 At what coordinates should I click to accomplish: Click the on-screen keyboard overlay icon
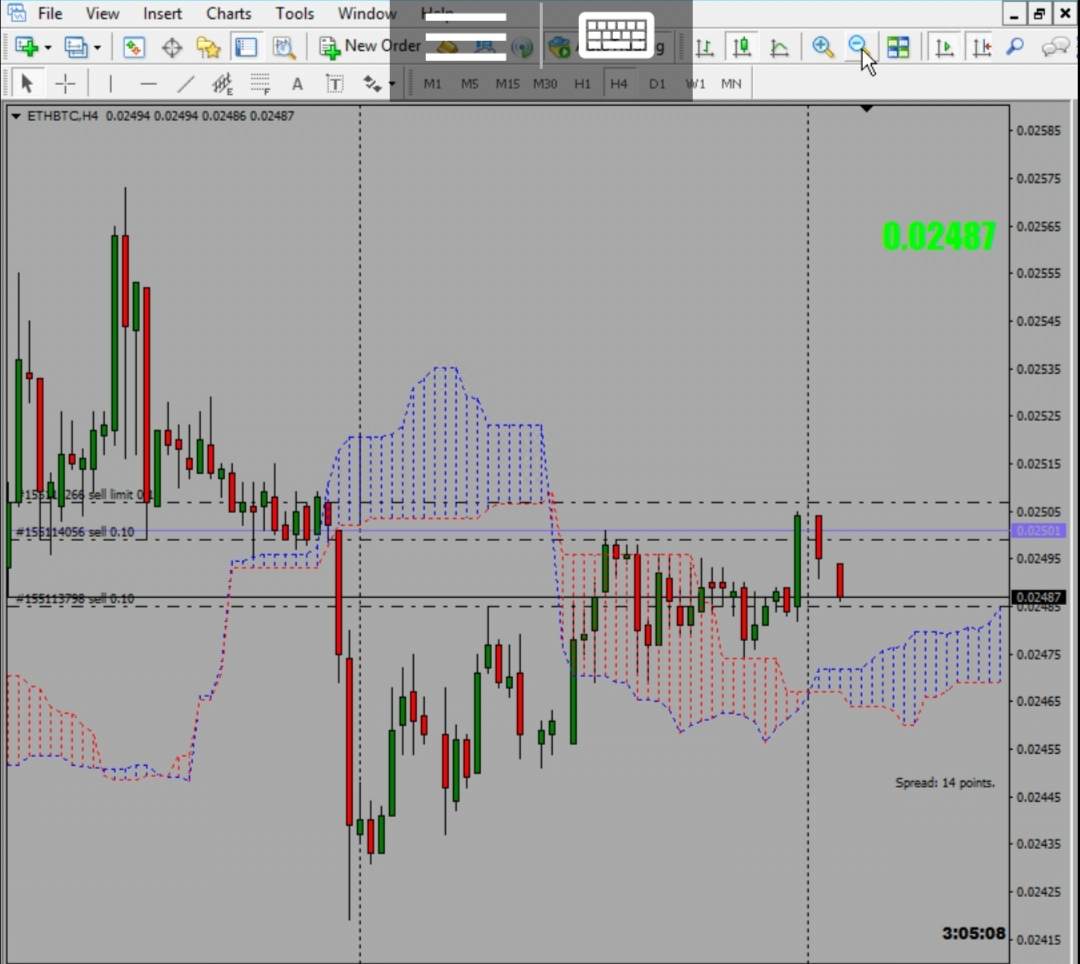[x=616, y=35]
